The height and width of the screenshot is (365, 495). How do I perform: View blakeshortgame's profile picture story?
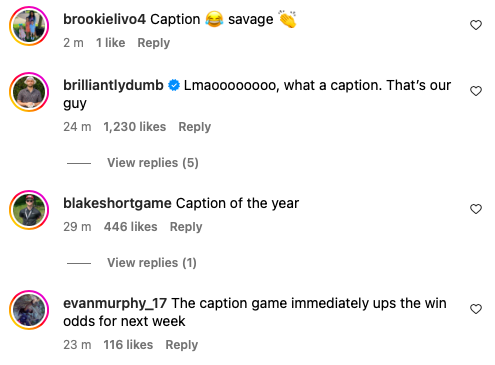(29, 210)
